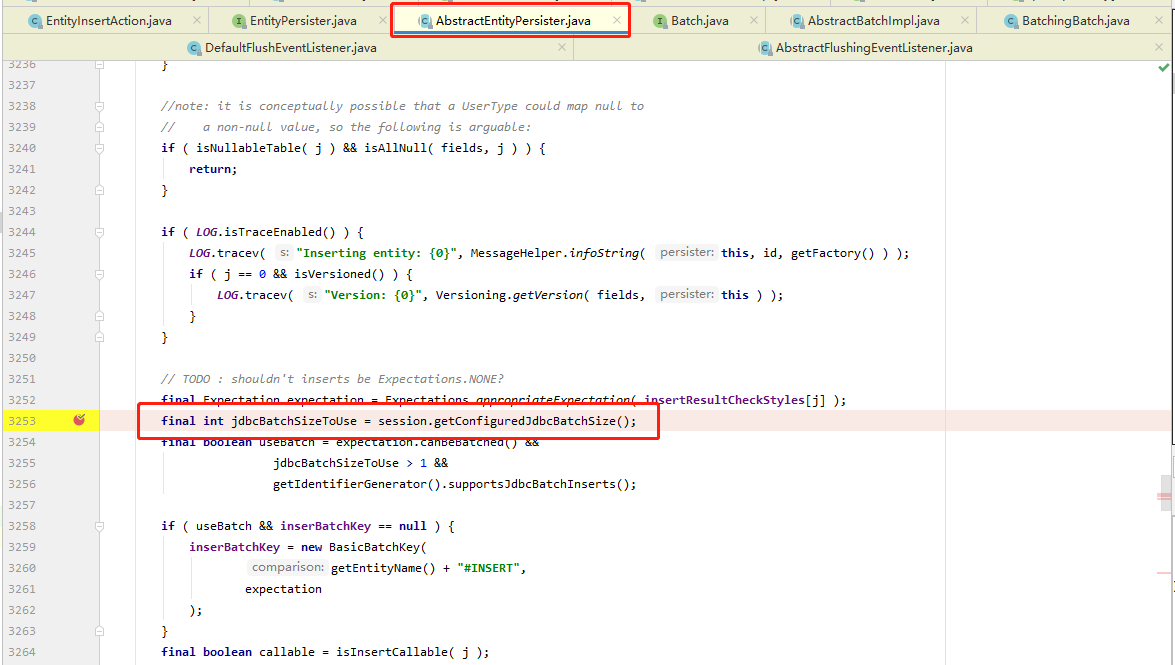This screenshot has width=1175, height=665.
Task: Close the AbstractFlushingEventListener.java tab
Action: [1159, 47]
